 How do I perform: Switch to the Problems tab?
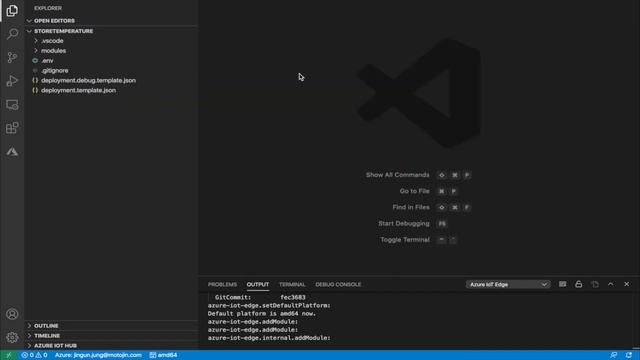coord(222,284)
